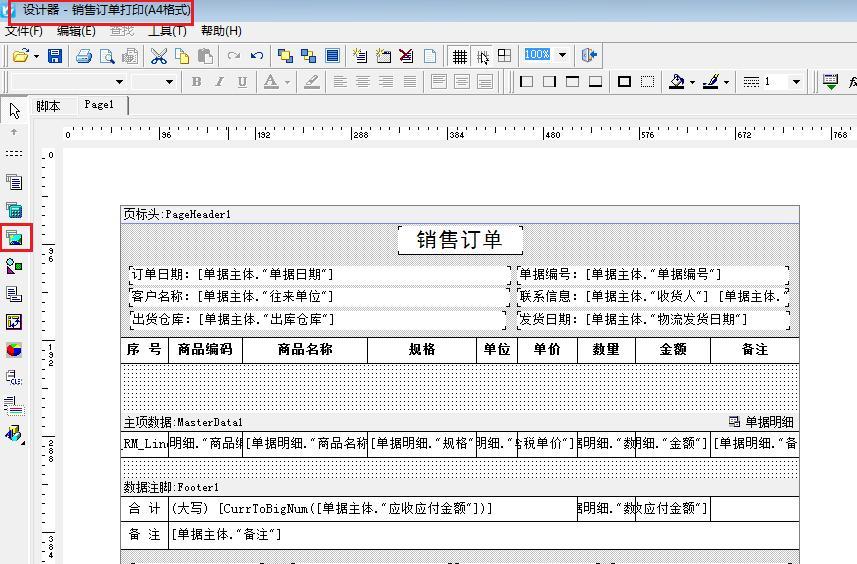Choose the Shape drawing tool
857x564 pixels.
14,266
